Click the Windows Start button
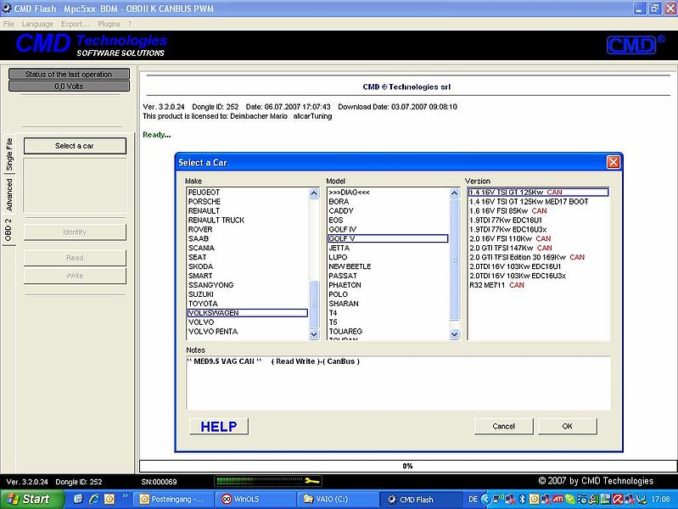Viewport: 678px width, 509px height. click(x=28, y=499)
